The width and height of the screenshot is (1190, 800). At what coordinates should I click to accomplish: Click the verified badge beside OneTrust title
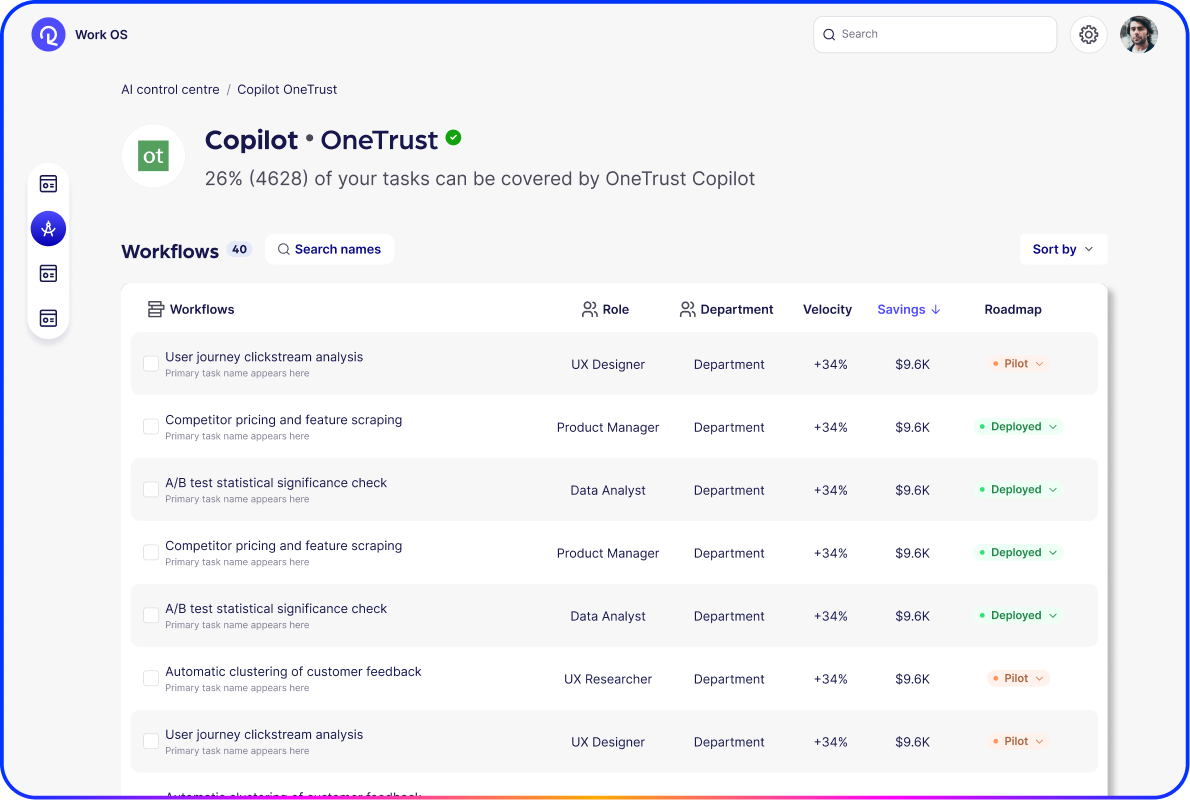[454, 138]
